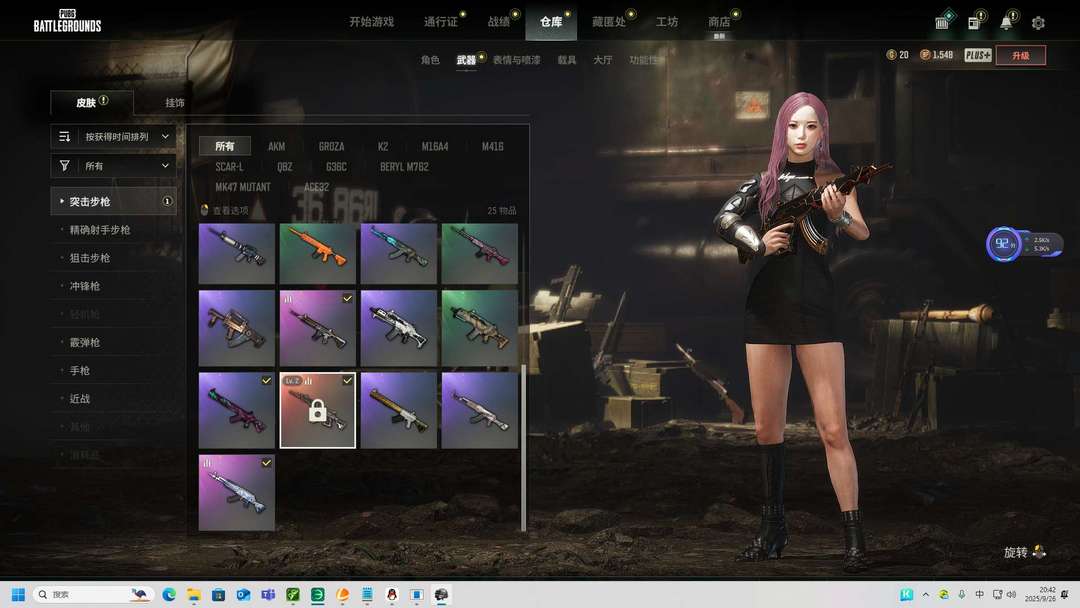Select the 皮肤 tab
The image size is (1080, 608).
(x=92, y=102)
